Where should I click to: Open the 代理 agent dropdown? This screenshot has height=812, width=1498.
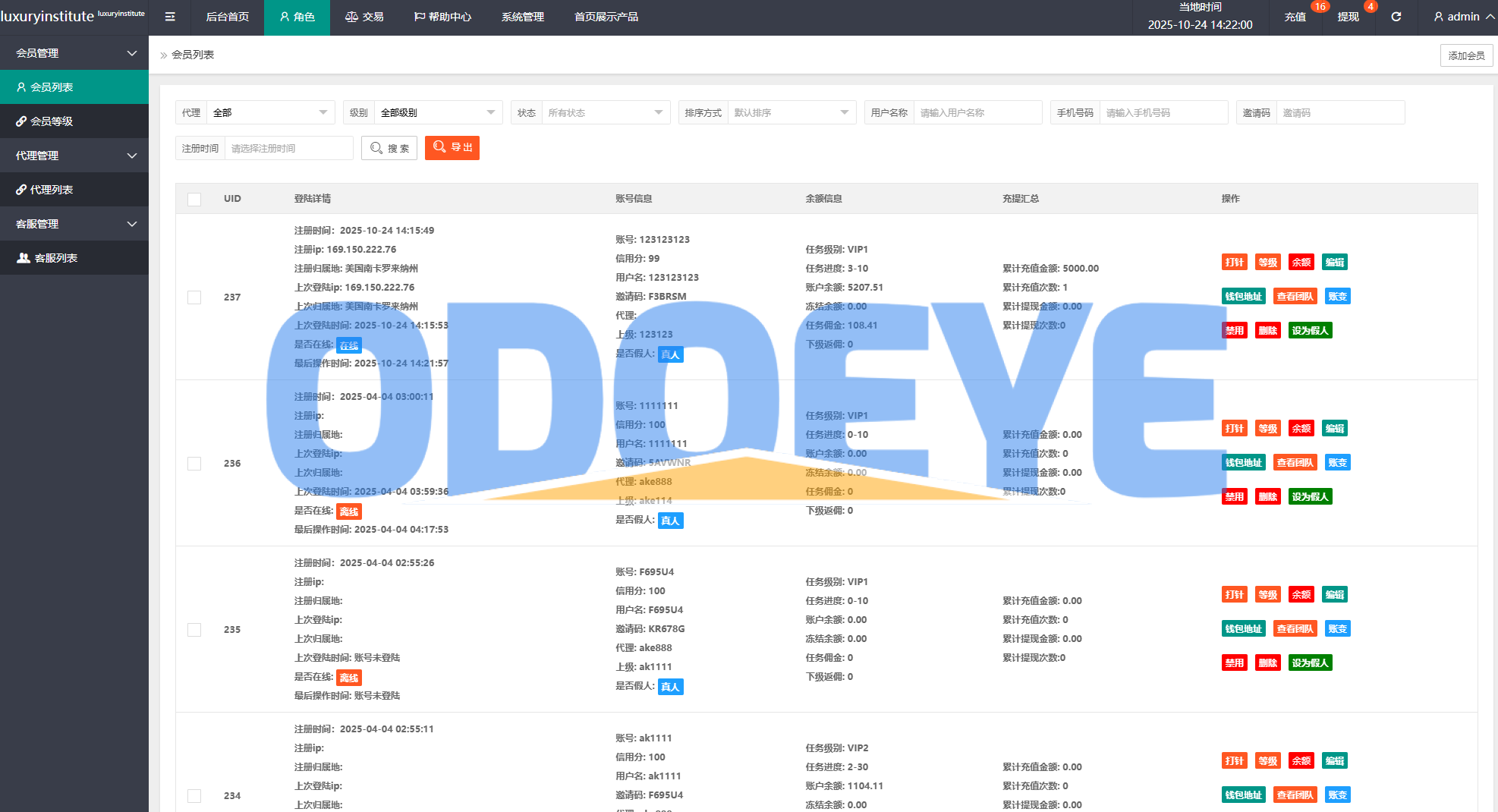(x=270, y=112)
